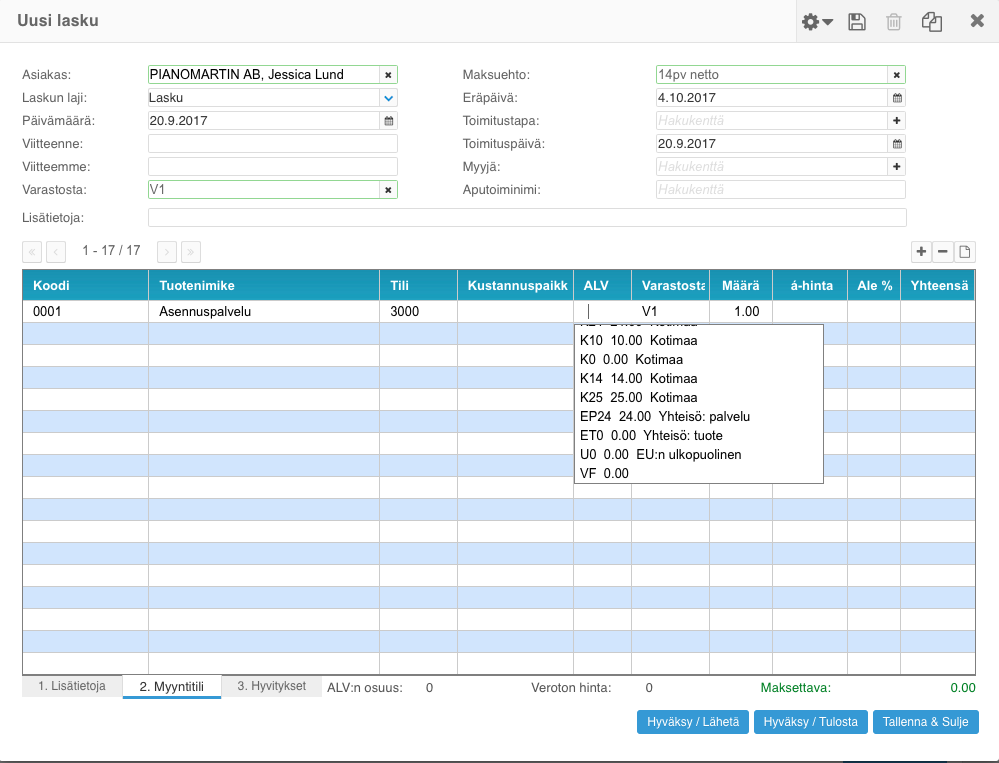This screenshot has width=999, height=763.
Task: Clear the Asiakas field value
Action: tap(388, 75)
